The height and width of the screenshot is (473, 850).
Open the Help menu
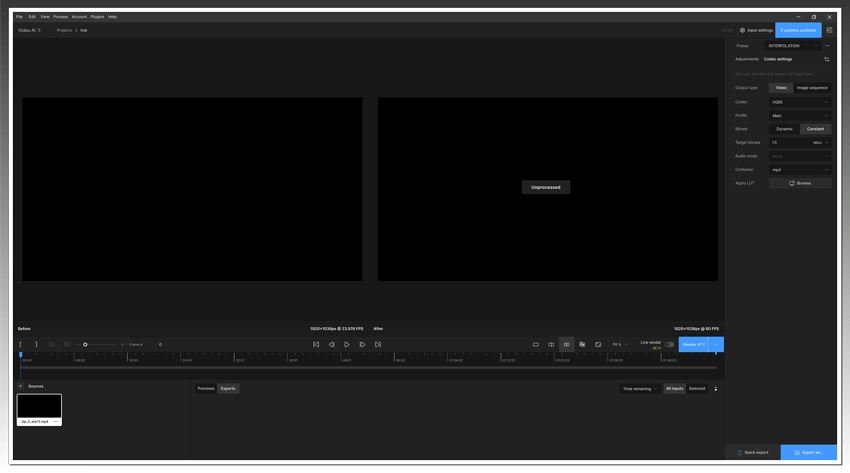(112, 17)
